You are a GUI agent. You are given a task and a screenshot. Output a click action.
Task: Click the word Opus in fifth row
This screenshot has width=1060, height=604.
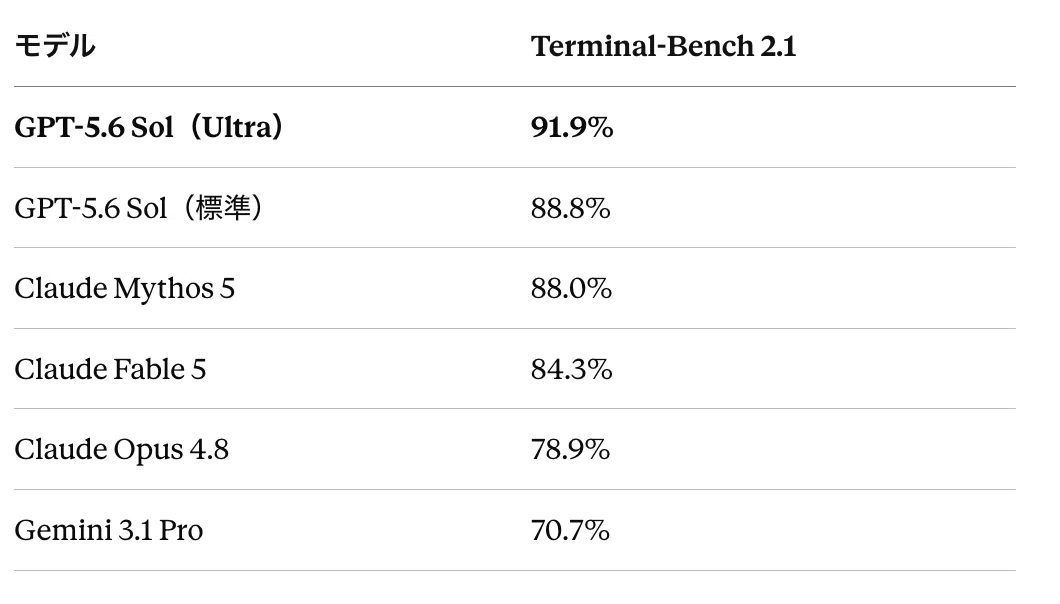click(148, 449)
